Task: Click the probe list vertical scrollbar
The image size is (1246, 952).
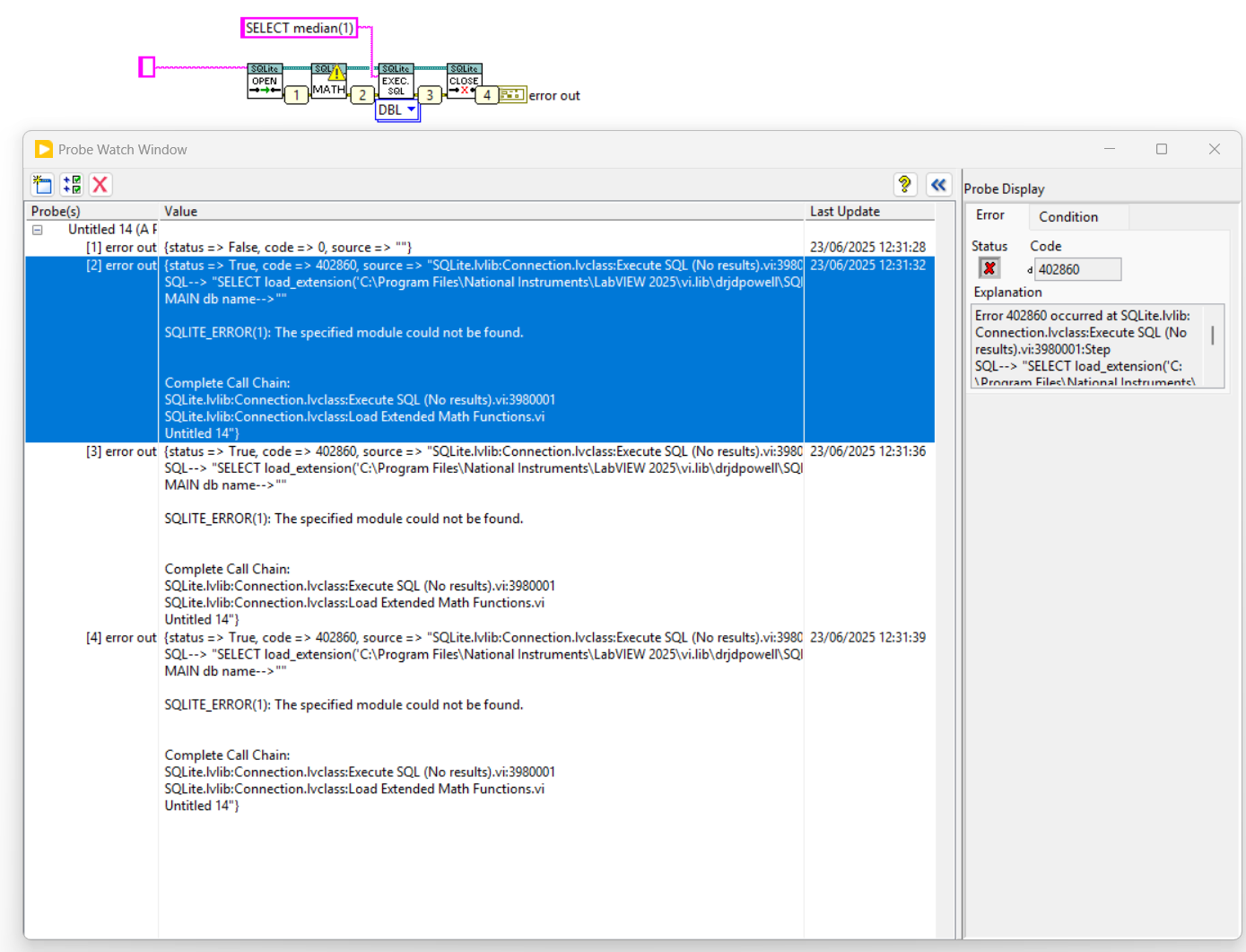Action: pos(943,571)
